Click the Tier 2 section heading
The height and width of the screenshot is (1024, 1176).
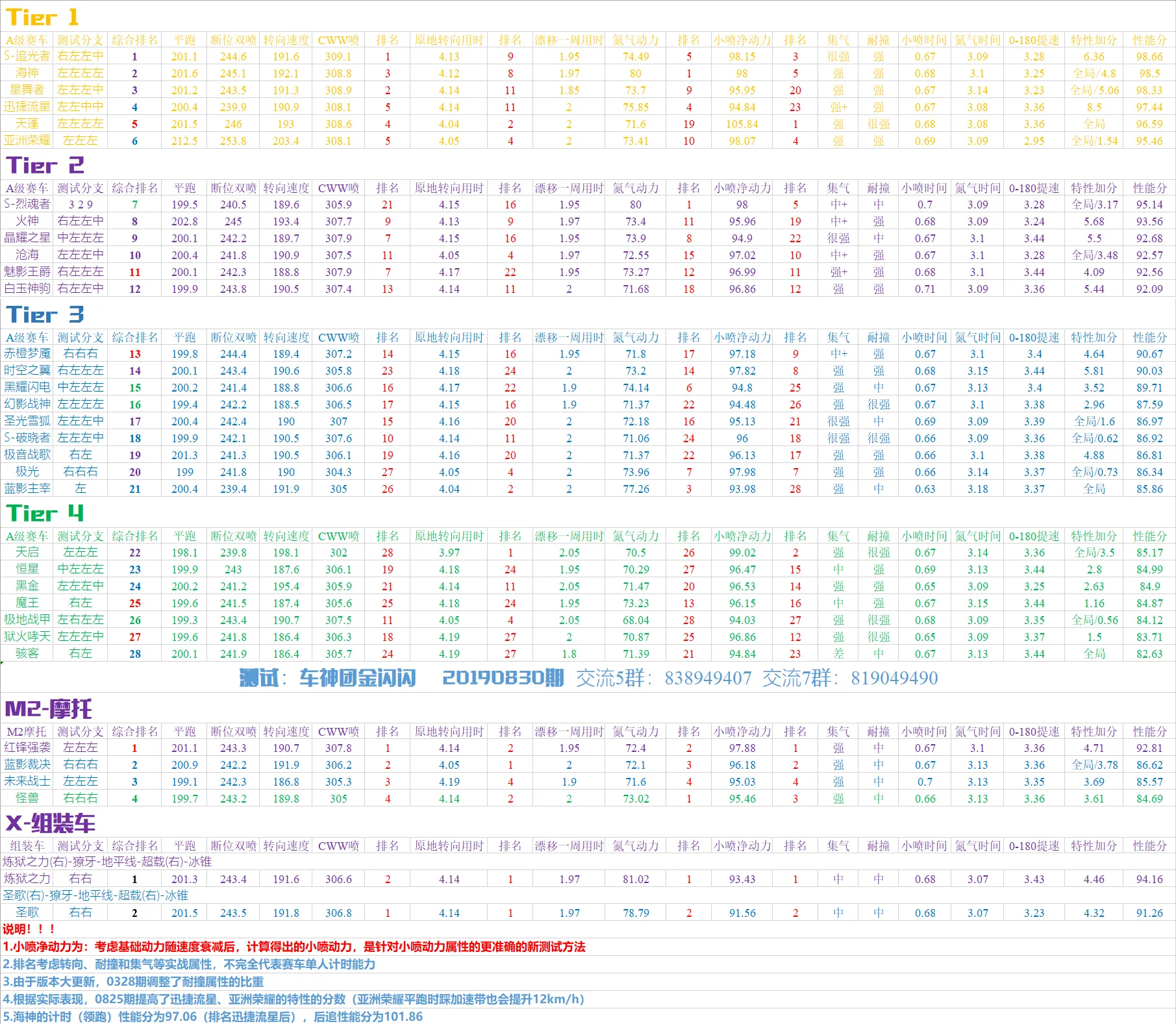coord(45,165)
